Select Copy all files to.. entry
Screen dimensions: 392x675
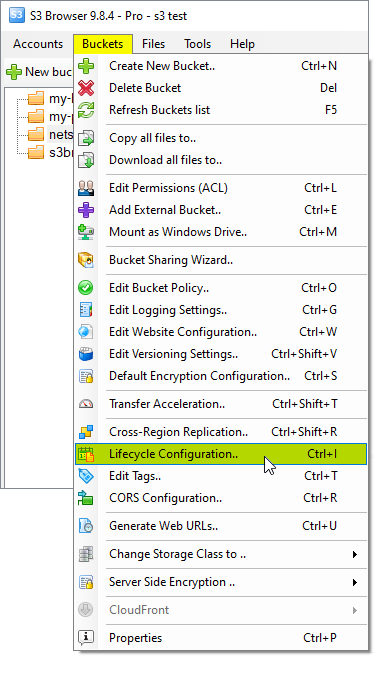[x=221, y=138]
